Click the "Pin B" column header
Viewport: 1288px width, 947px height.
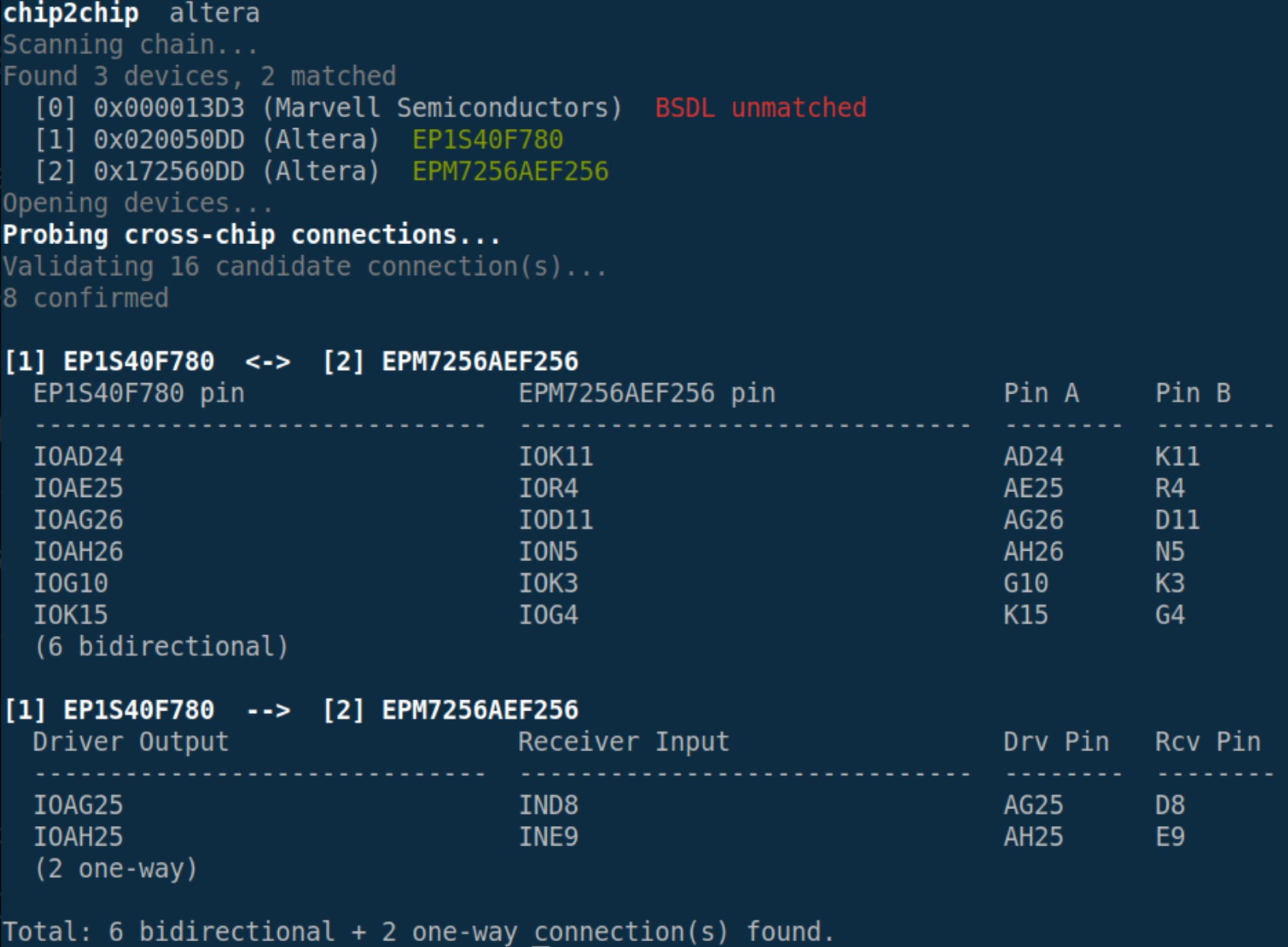pos(1193,393)
